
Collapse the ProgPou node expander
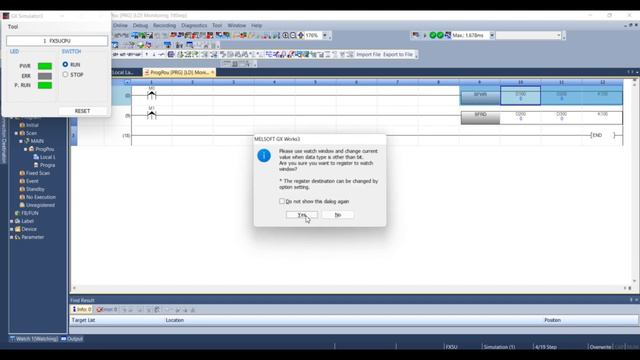click(x=25, y=149)
